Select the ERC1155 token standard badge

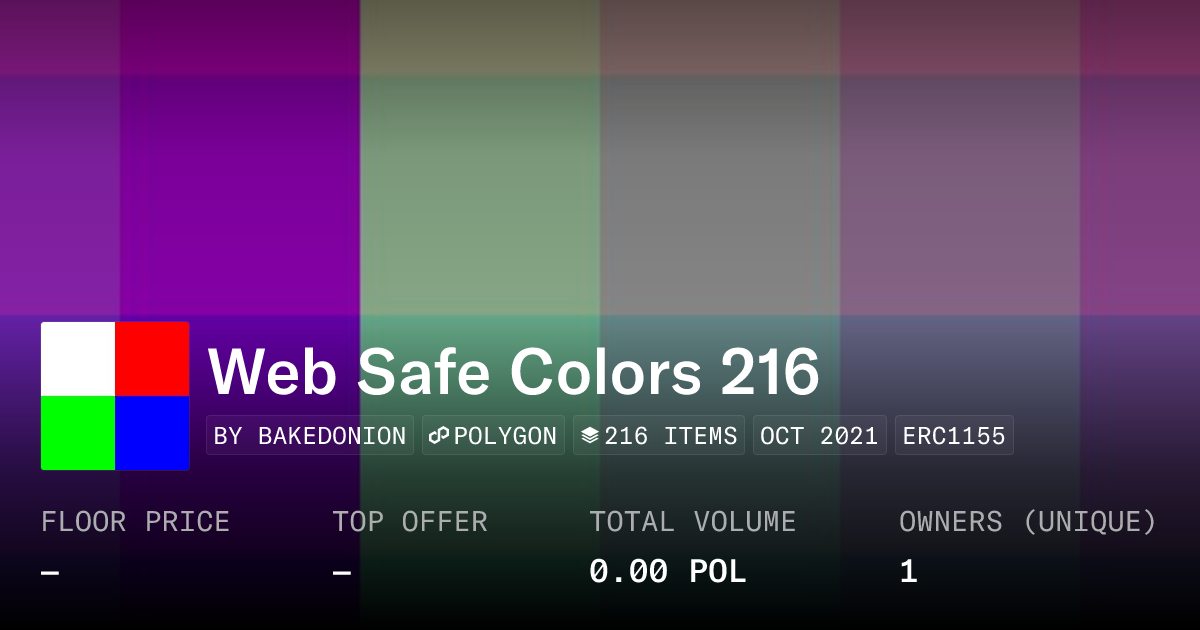coord(954,436)
